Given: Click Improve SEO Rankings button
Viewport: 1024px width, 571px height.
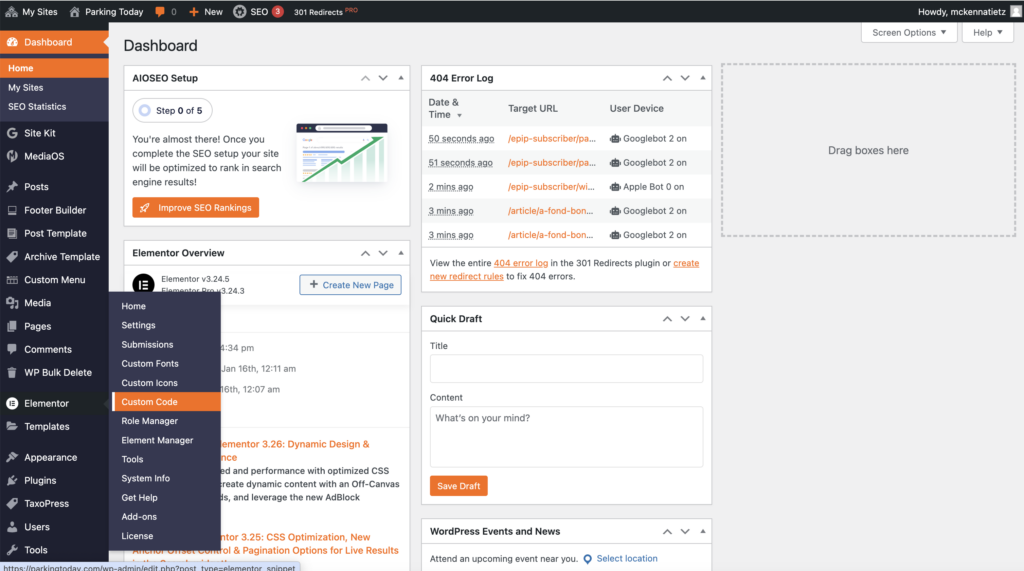Looking at the screenshot, I should pyautogui.click(x=196, y=208).
